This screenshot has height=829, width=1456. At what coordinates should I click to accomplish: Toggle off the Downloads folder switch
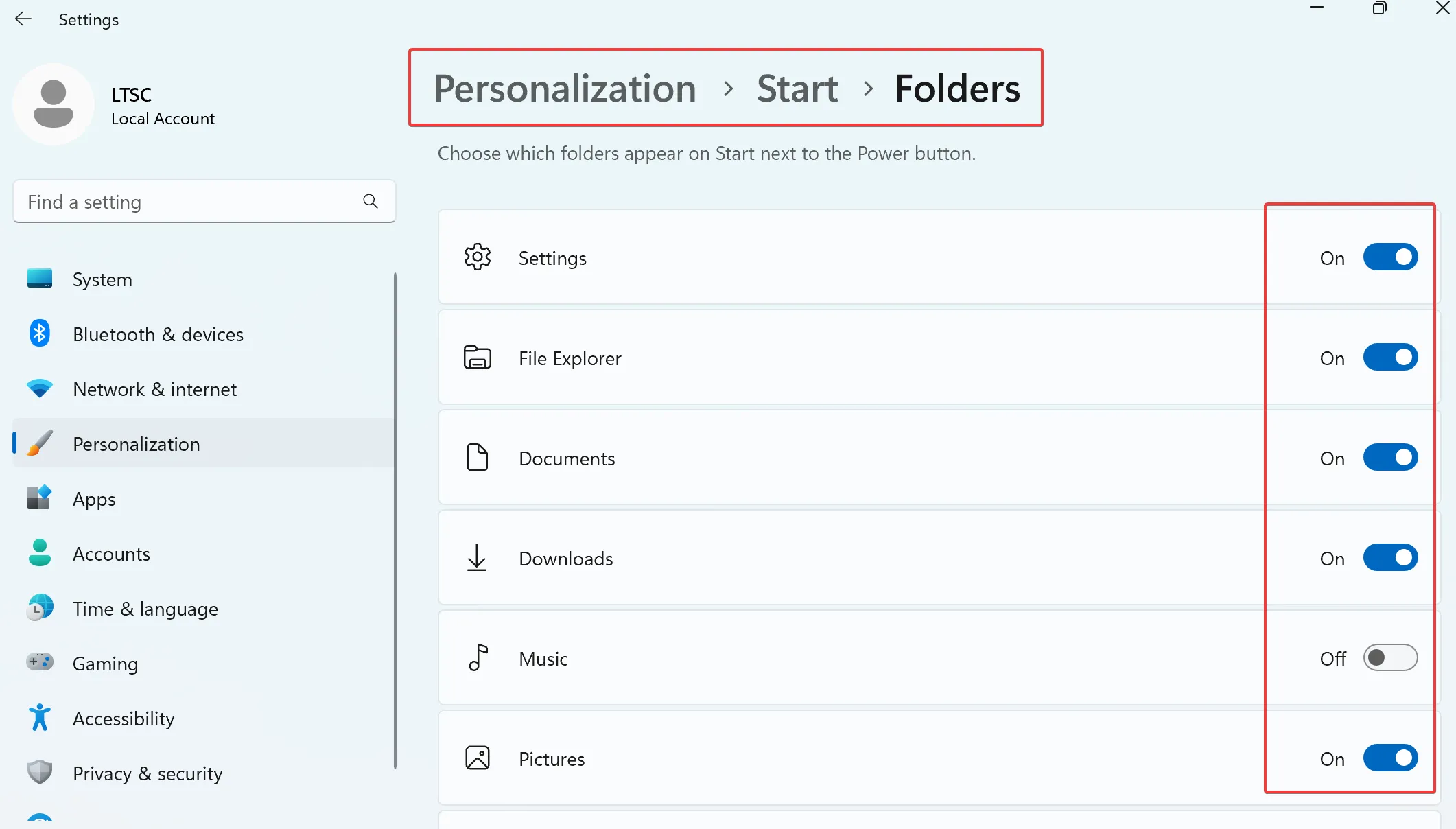[x=1390, y=557]
